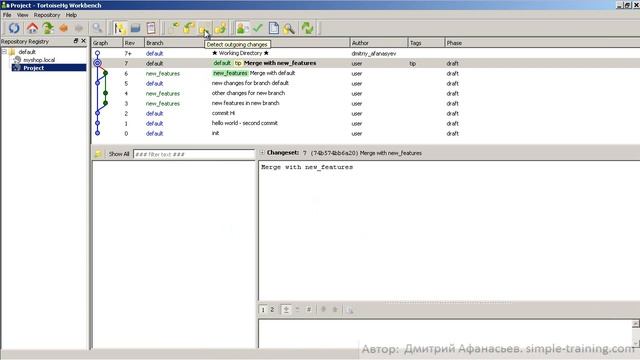This screenshot has width=640, height=360.
Task: Click the green circular arrows icon
Action: coord(307,28)
